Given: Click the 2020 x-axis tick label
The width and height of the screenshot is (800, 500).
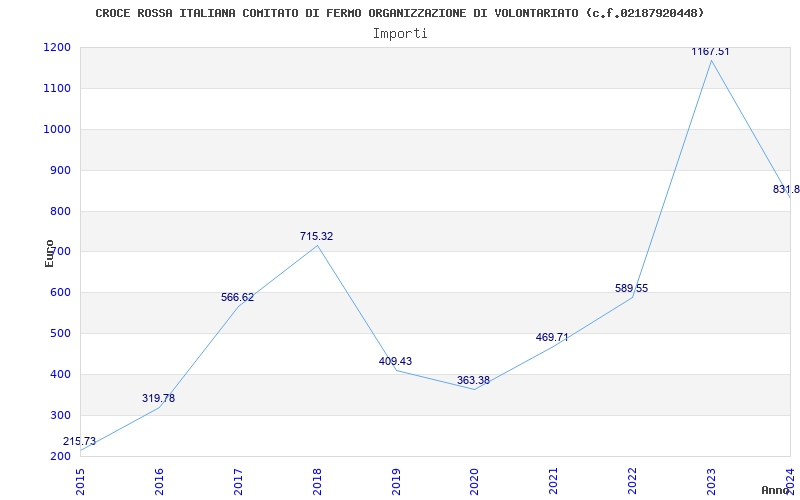Looking at the screenshot, I should 474,482.
